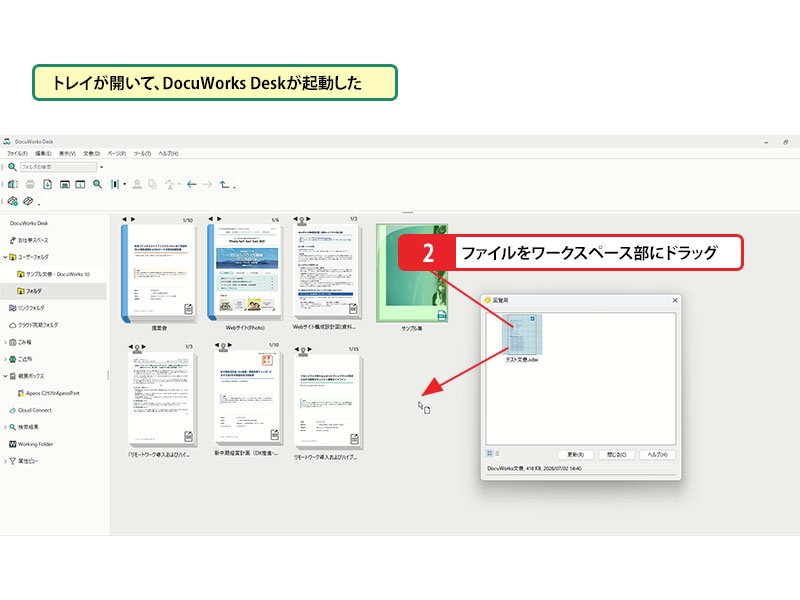Expand the 属性ビュー node
This screenshot has height=600, width=800.
[x=5, y=461]
